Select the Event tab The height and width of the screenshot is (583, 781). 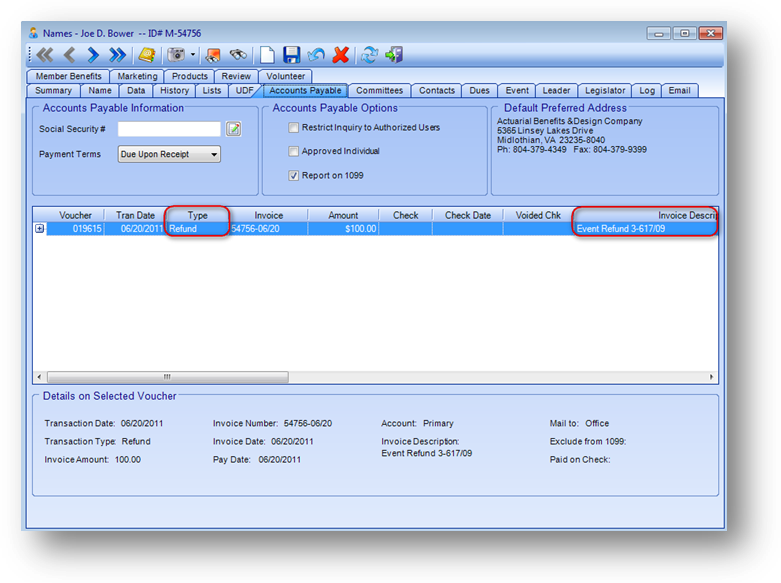(517, 91)
